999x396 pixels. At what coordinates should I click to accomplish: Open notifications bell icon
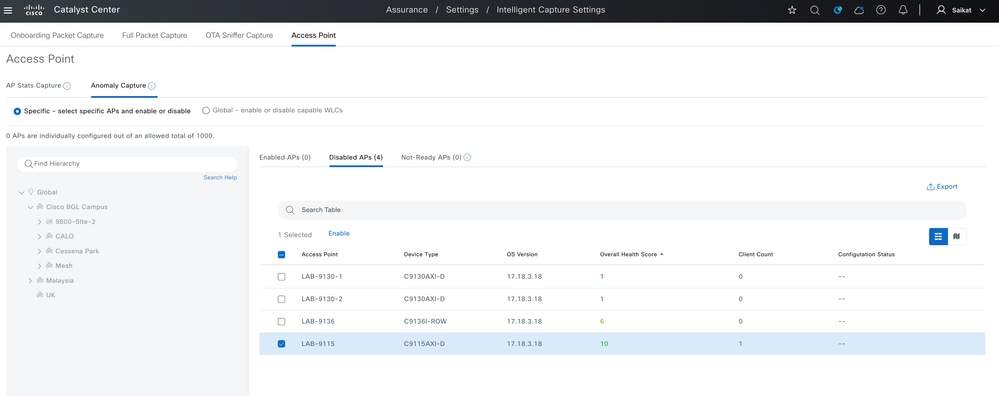point(903,10)
